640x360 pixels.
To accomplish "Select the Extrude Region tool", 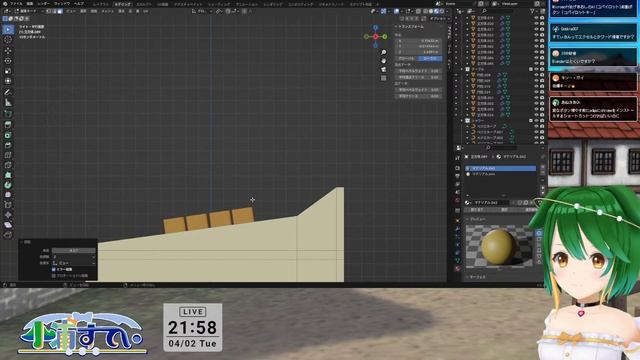I will (x=8, y=125).
